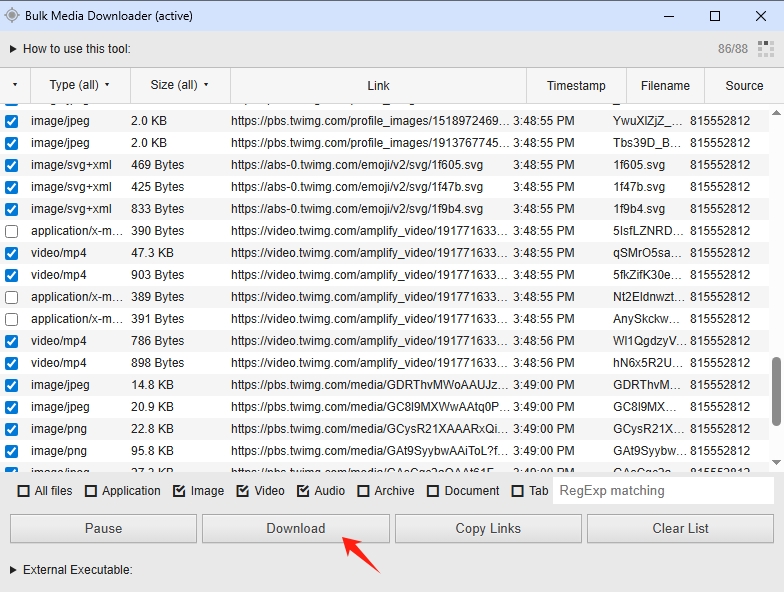The height and width of the screenshot is (592, 784).
Task: Select link containing GAt9SyybwAAiToL
Action: [x=370, y=451]
